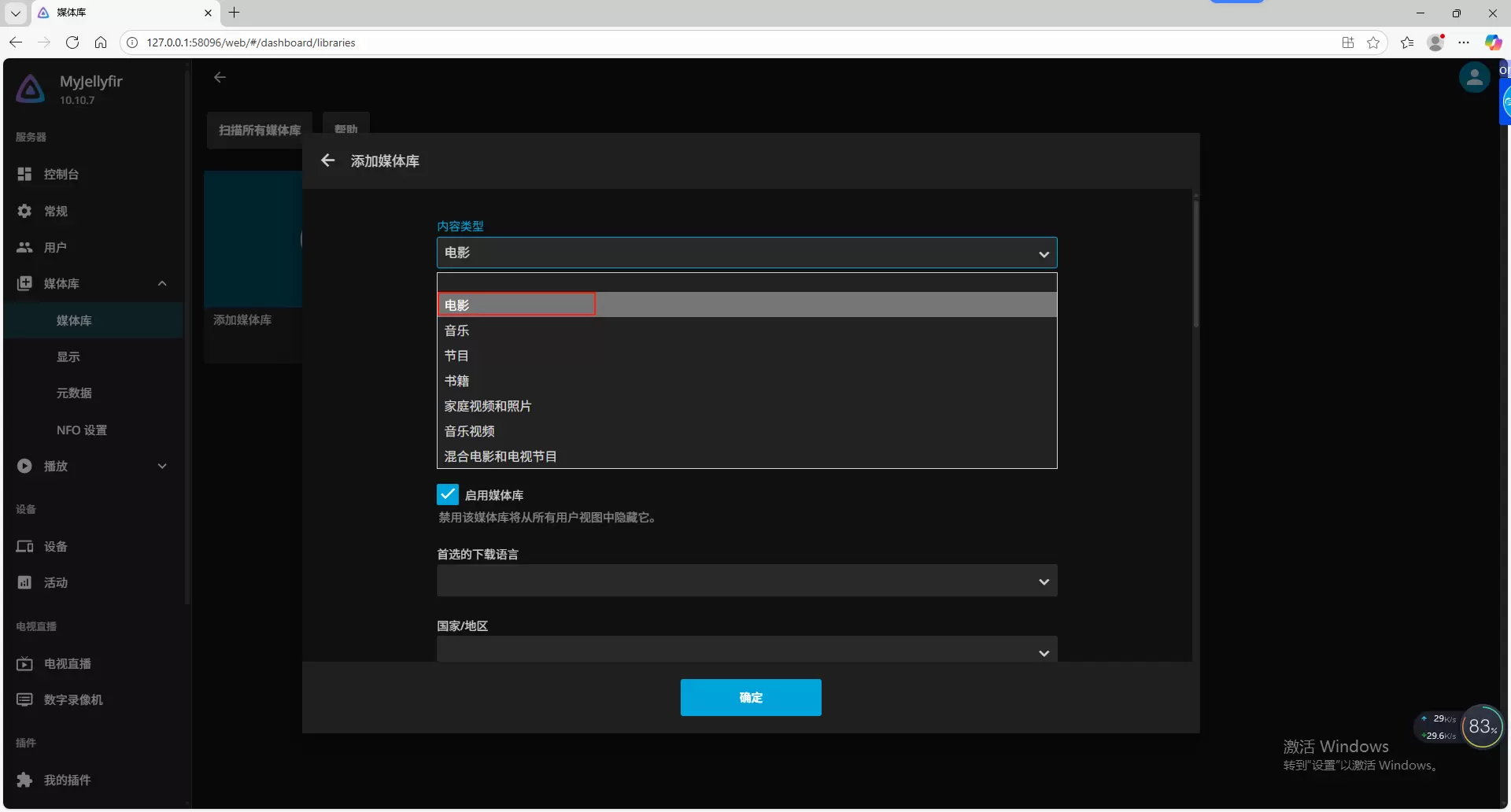Open the 首选的下载语言 dropdown

[x=746, y=581]
